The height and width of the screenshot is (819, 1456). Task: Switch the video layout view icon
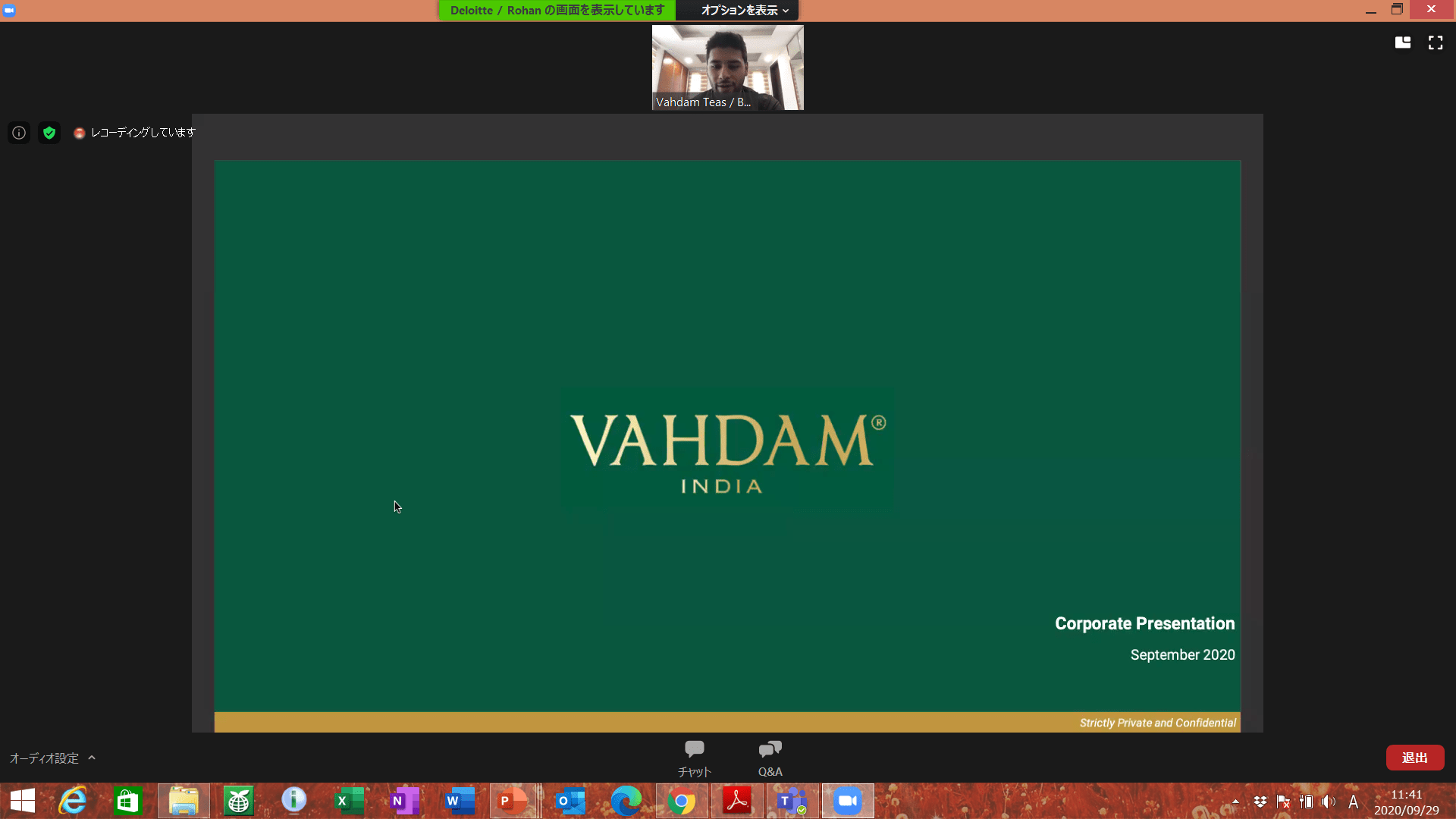[x=1403, y=43]
